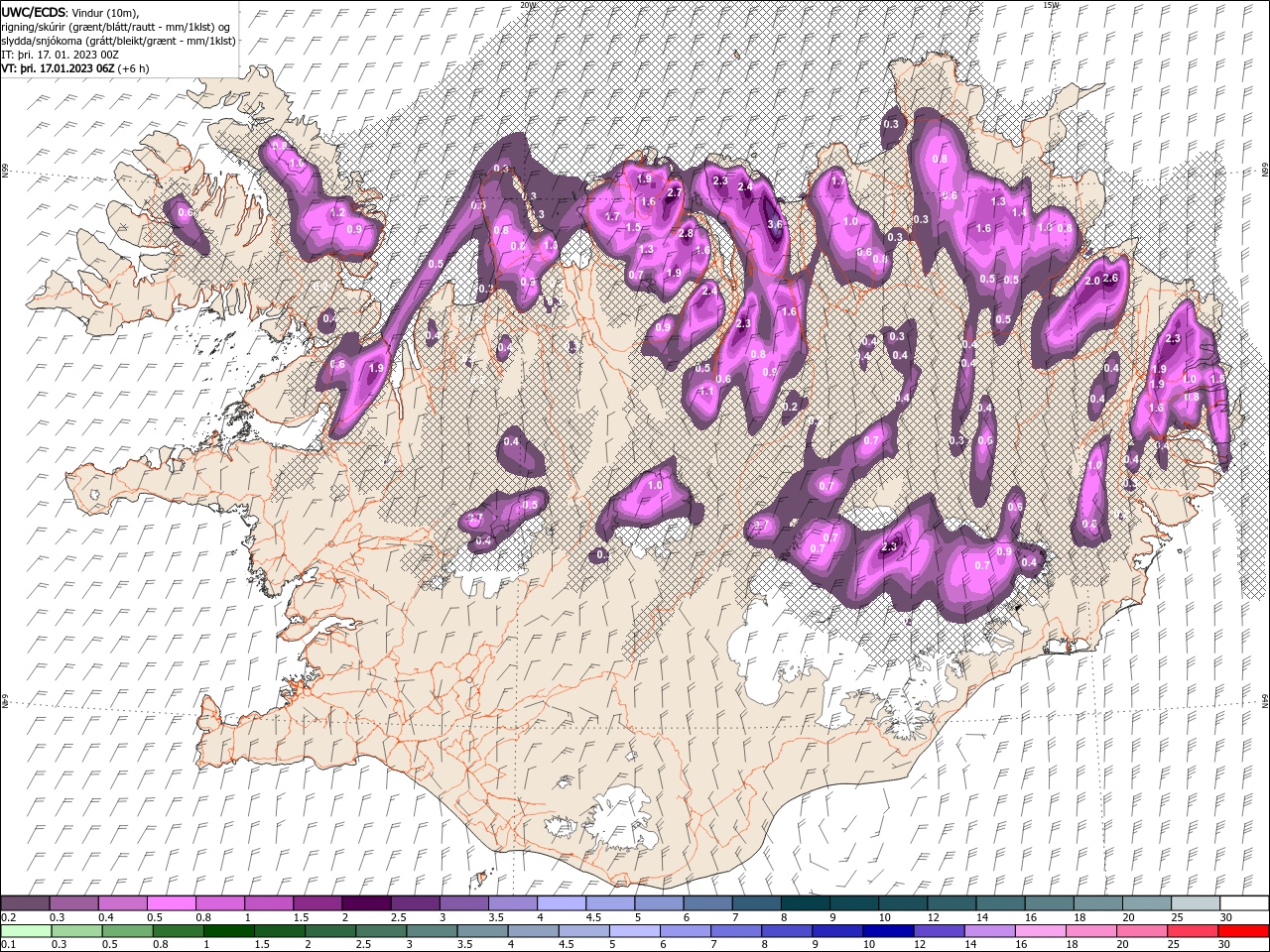Click the top-row legend swatch starting at 0.2
The height and width of the screenshot is (952, 1270).
click(x=26, y=903)
